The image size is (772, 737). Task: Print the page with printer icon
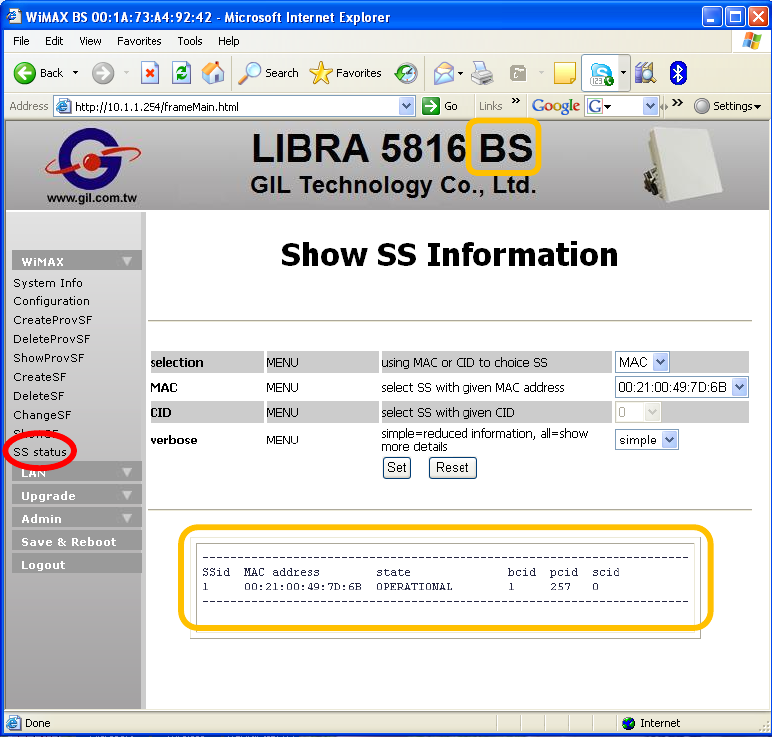[x=482, y=73]
